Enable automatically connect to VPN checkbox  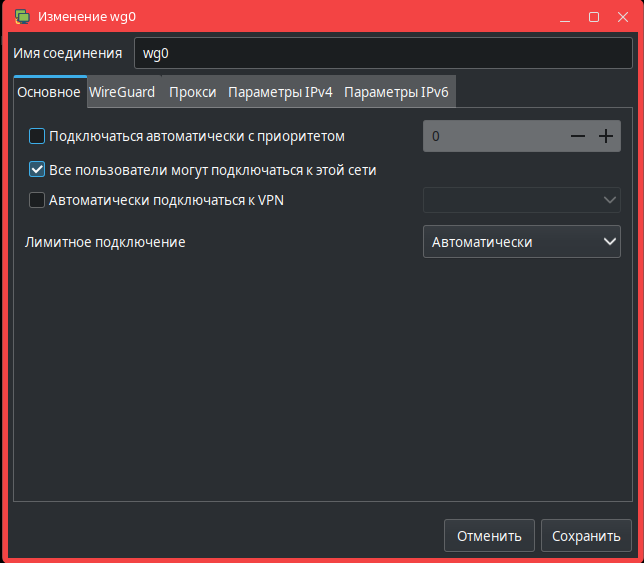[x=37, y=200]
